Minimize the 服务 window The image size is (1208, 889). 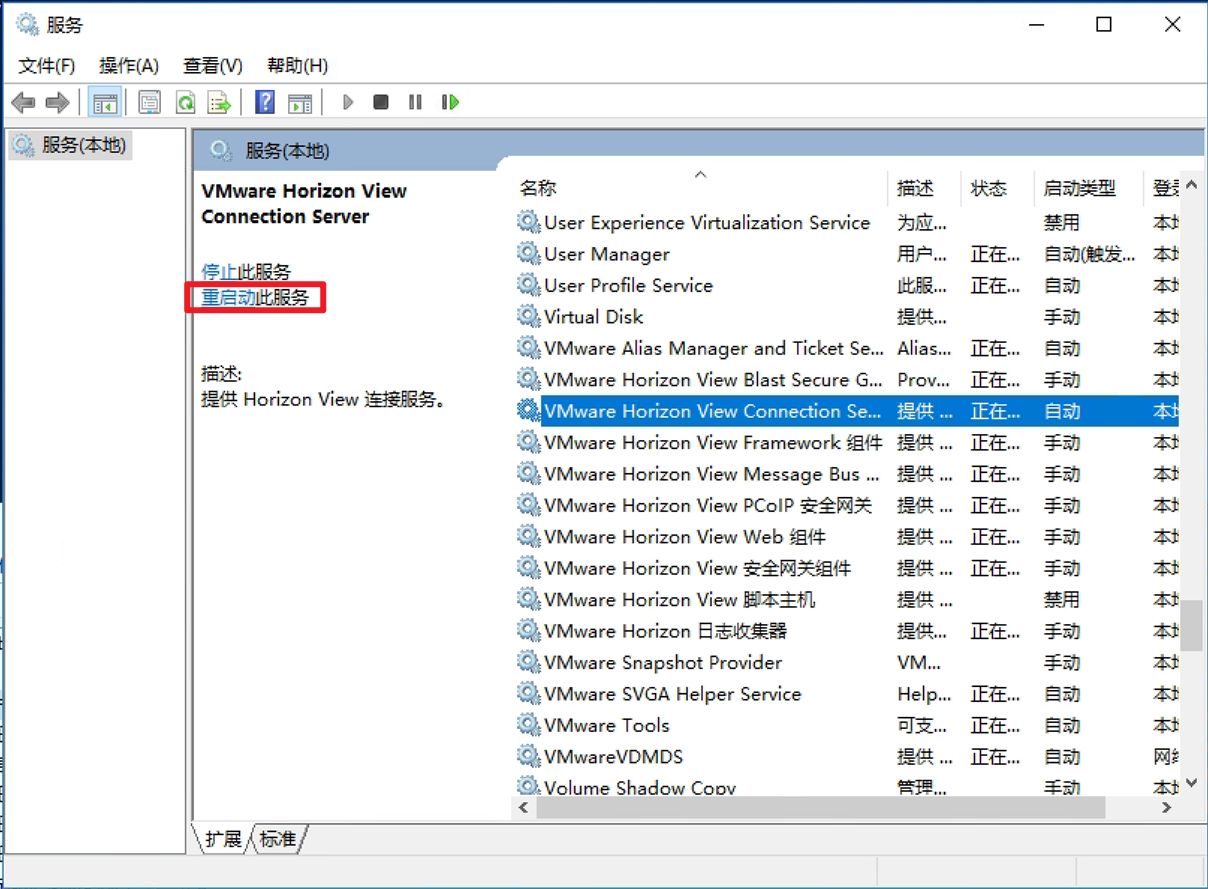[x=1036, y=25]
